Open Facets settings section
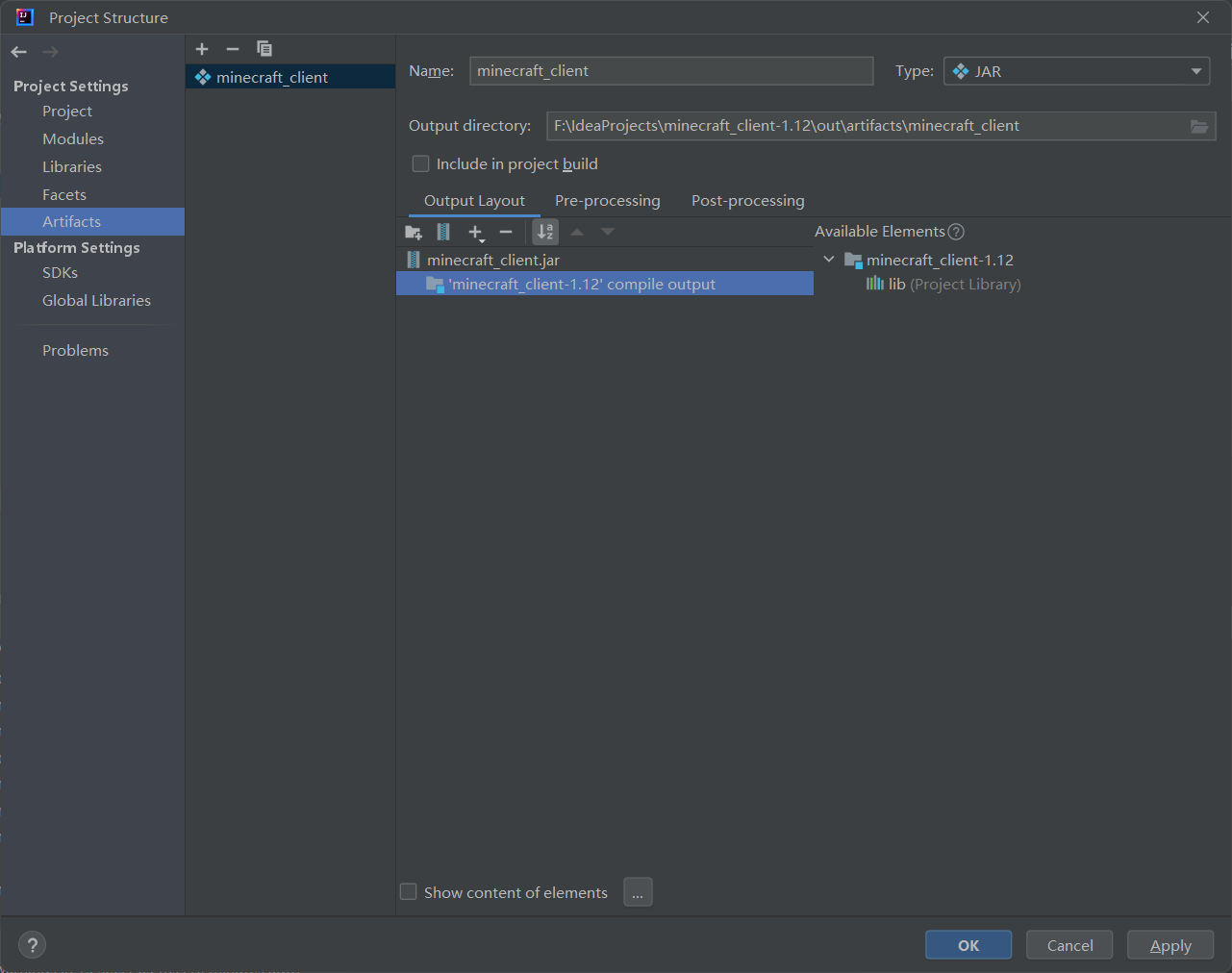The height and width of the screenshot is (973, 1232). coord(64,195)
